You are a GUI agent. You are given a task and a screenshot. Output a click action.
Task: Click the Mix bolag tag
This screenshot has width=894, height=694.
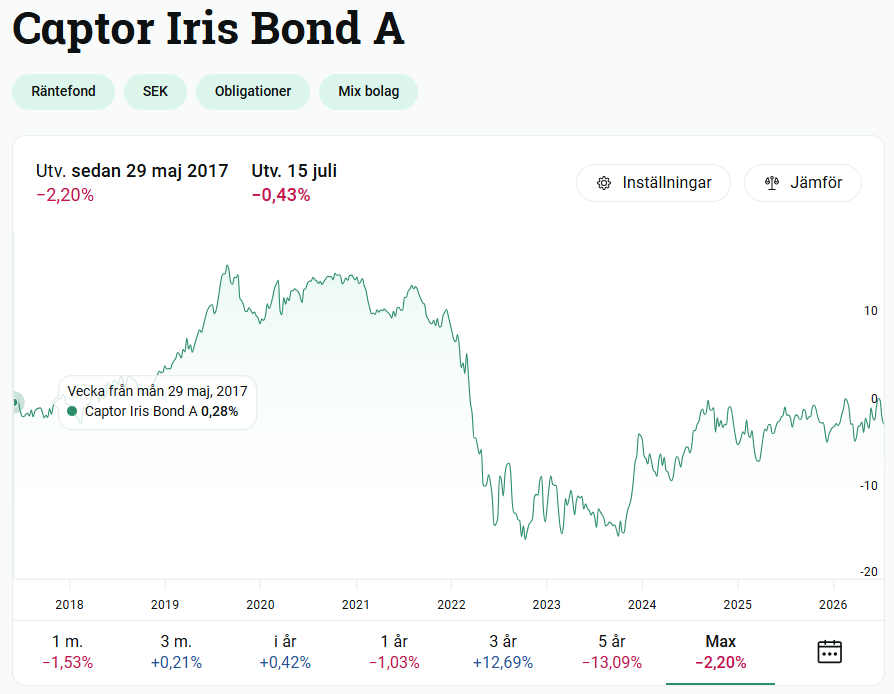(368, 92)
